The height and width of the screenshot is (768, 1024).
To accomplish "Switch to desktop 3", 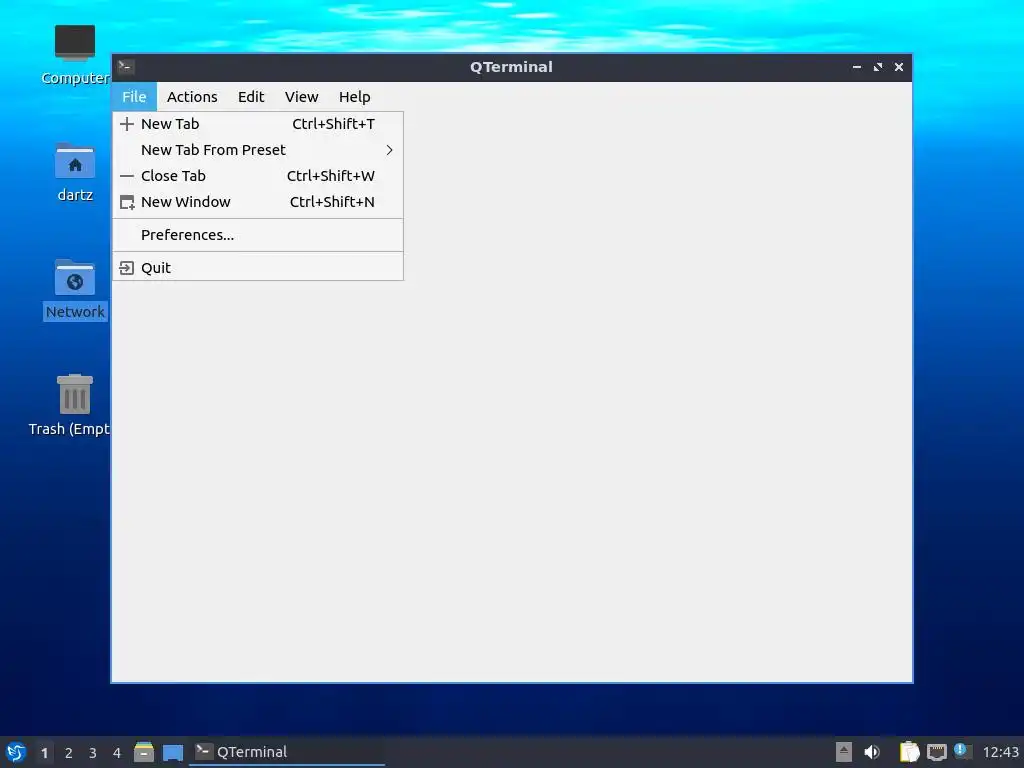I will [x=93, y=753].
